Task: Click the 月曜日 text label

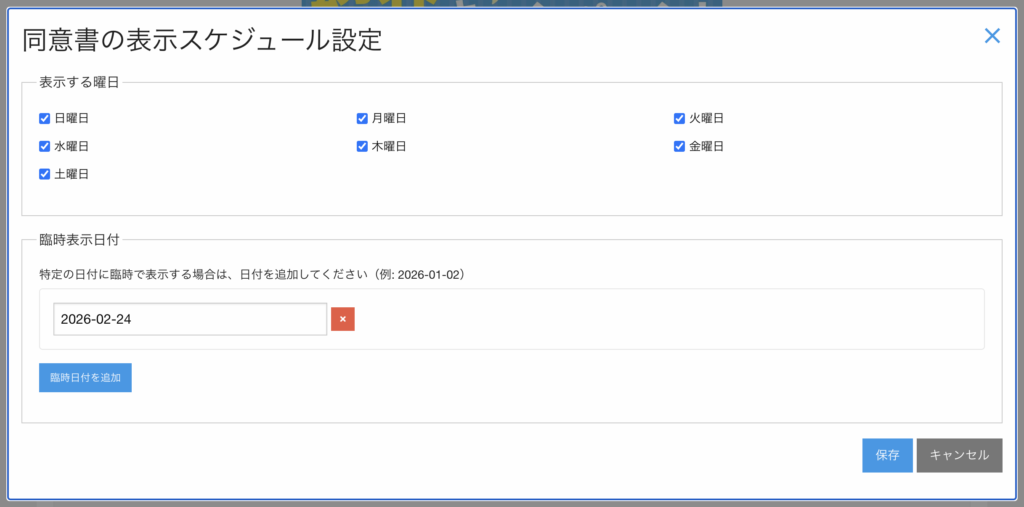Action: point(389,118)
